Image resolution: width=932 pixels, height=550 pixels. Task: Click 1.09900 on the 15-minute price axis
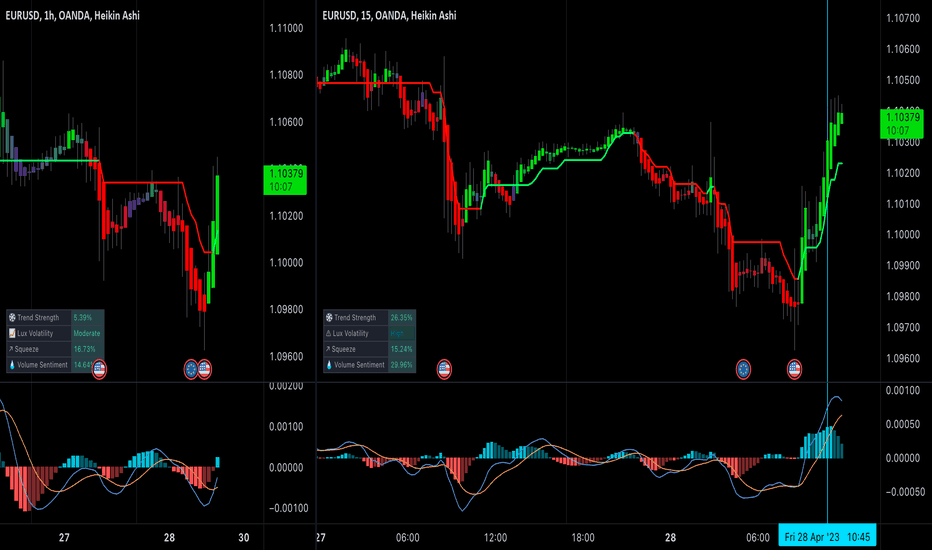(x=903, y=266)
